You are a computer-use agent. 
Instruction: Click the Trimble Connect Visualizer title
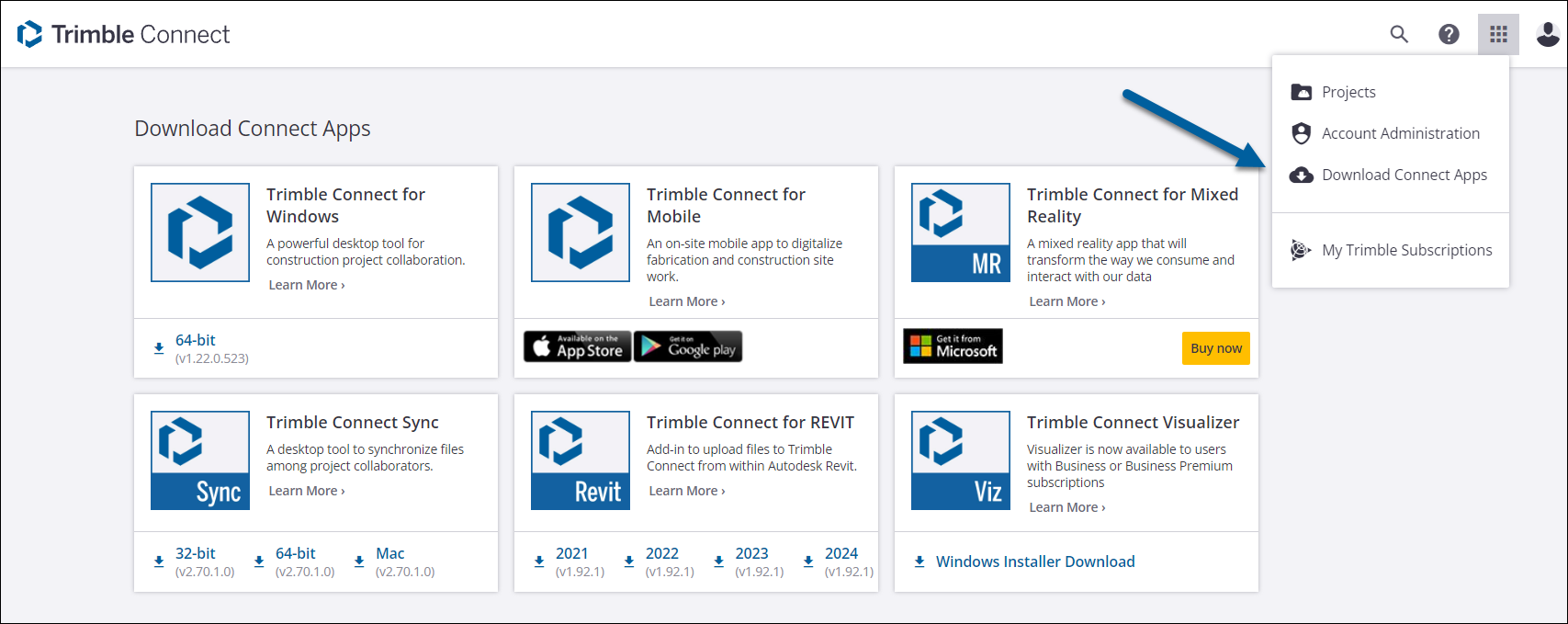point(1134,422)
